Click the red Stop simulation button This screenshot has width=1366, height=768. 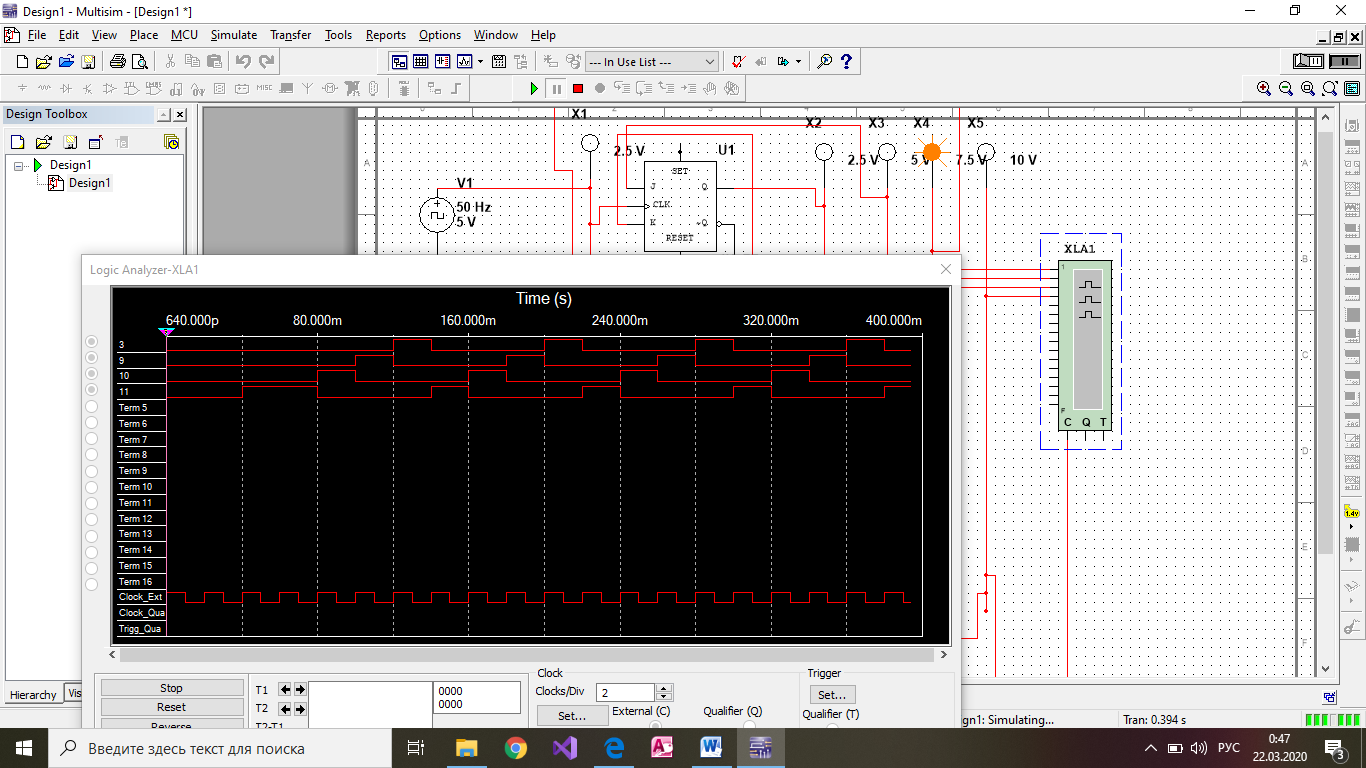point(578,89)
